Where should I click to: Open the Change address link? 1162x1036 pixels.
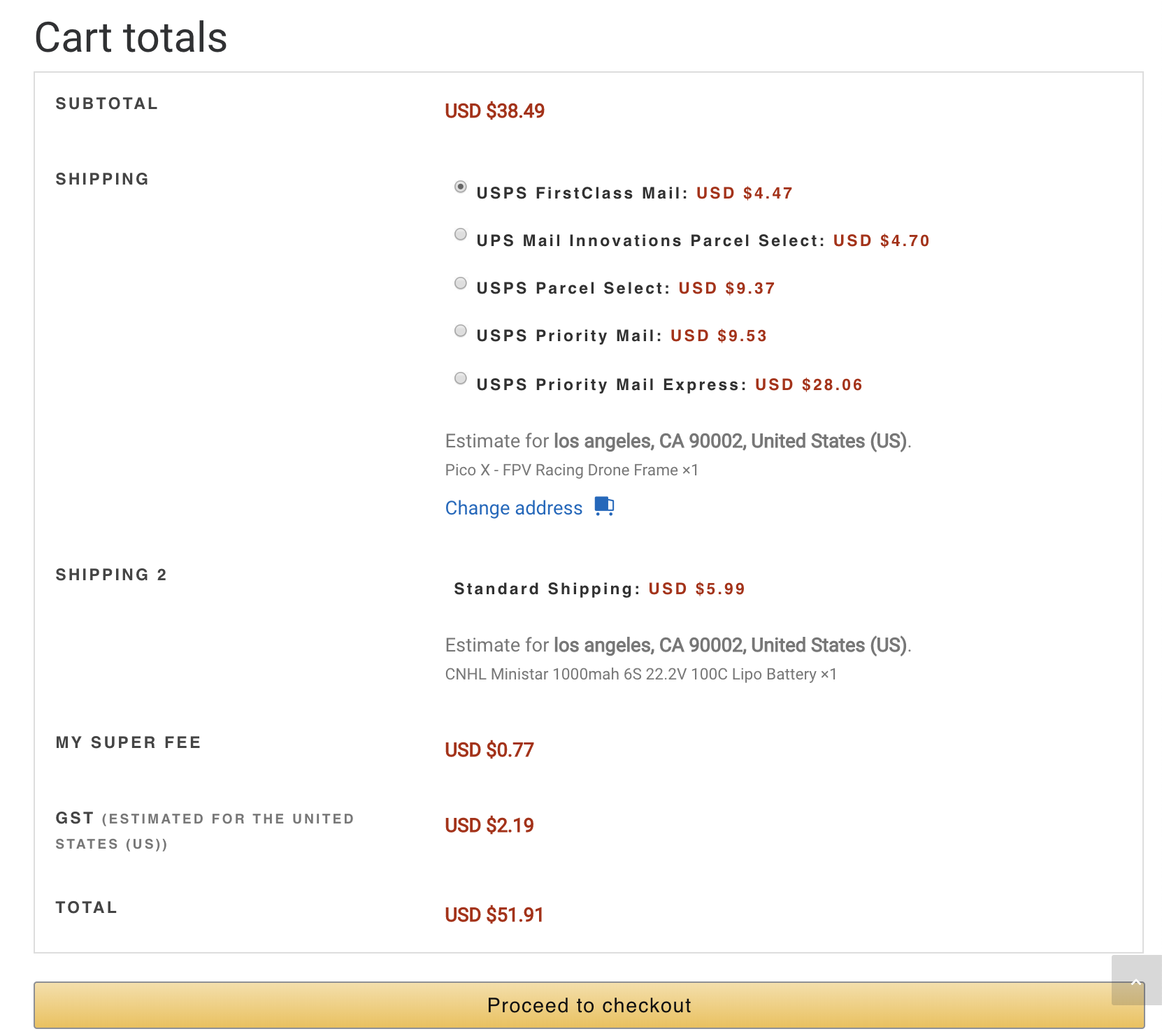[514, 508]
